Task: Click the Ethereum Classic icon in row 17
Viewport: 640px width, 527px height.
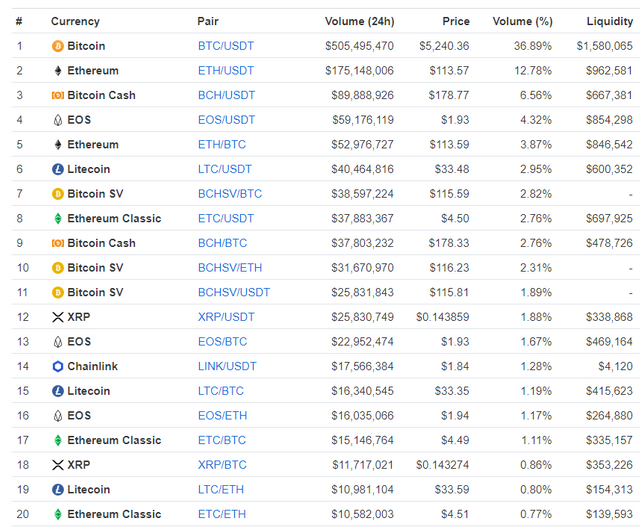Action: pyautogui.click(x=58, y=440)
